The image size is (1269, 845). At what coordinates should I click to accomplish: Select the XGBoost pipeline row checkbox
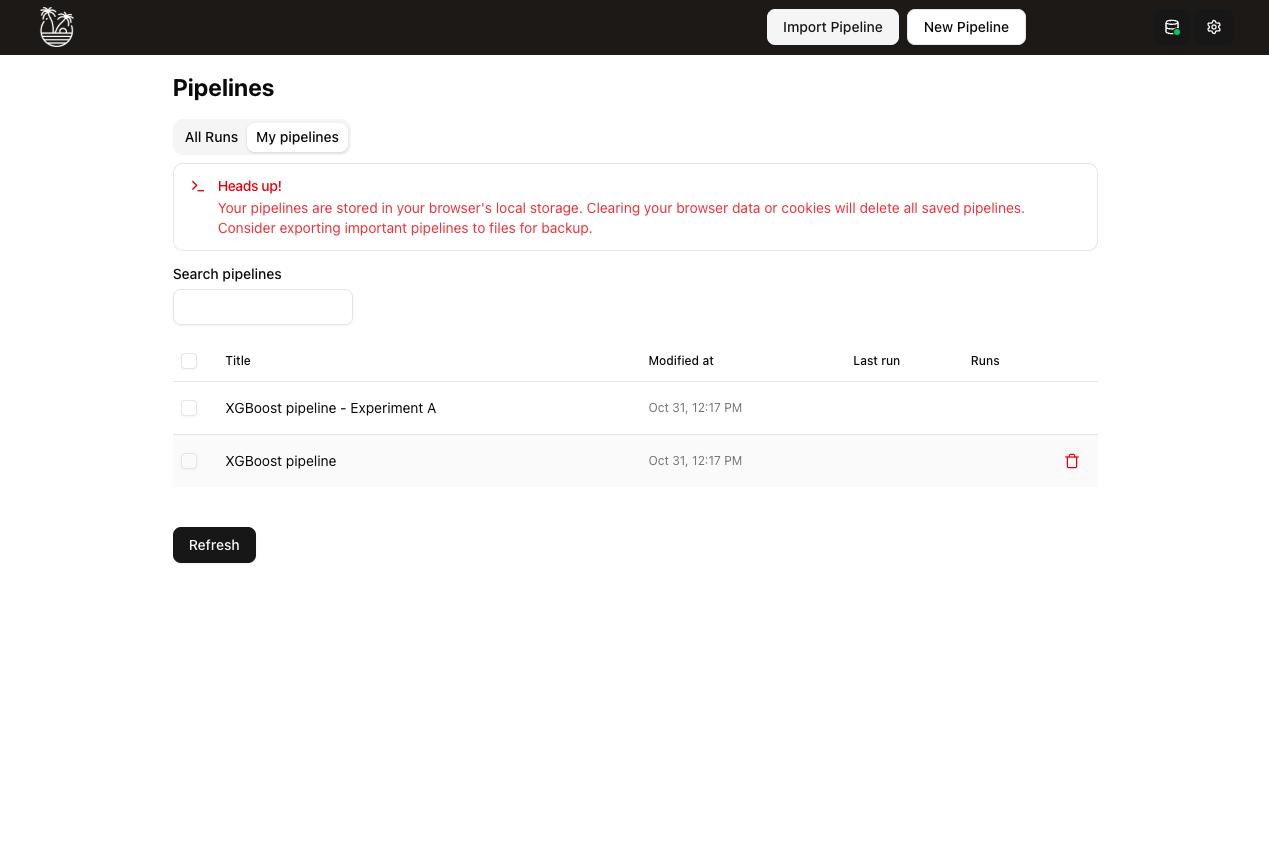point(189,461)
